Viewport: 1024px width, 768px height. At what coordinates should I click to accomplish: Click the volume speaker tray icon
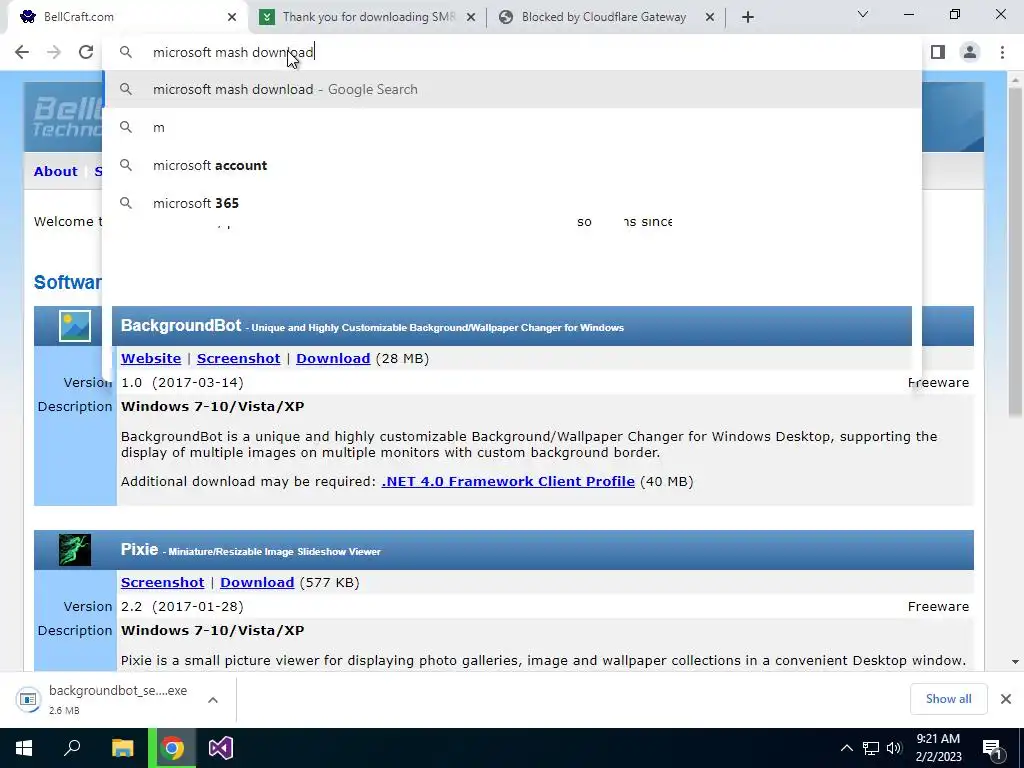(894, 748)
